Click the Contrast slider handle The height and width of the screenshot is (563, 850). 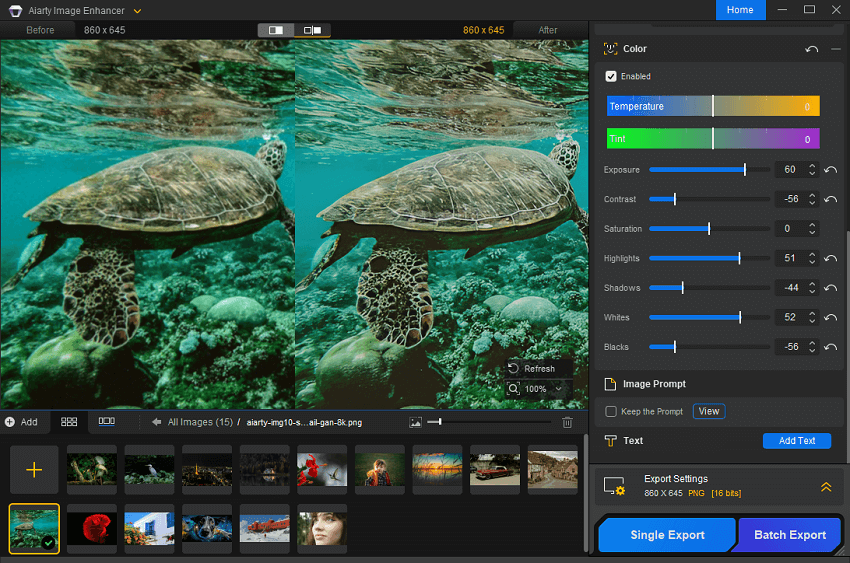(674, 199)
